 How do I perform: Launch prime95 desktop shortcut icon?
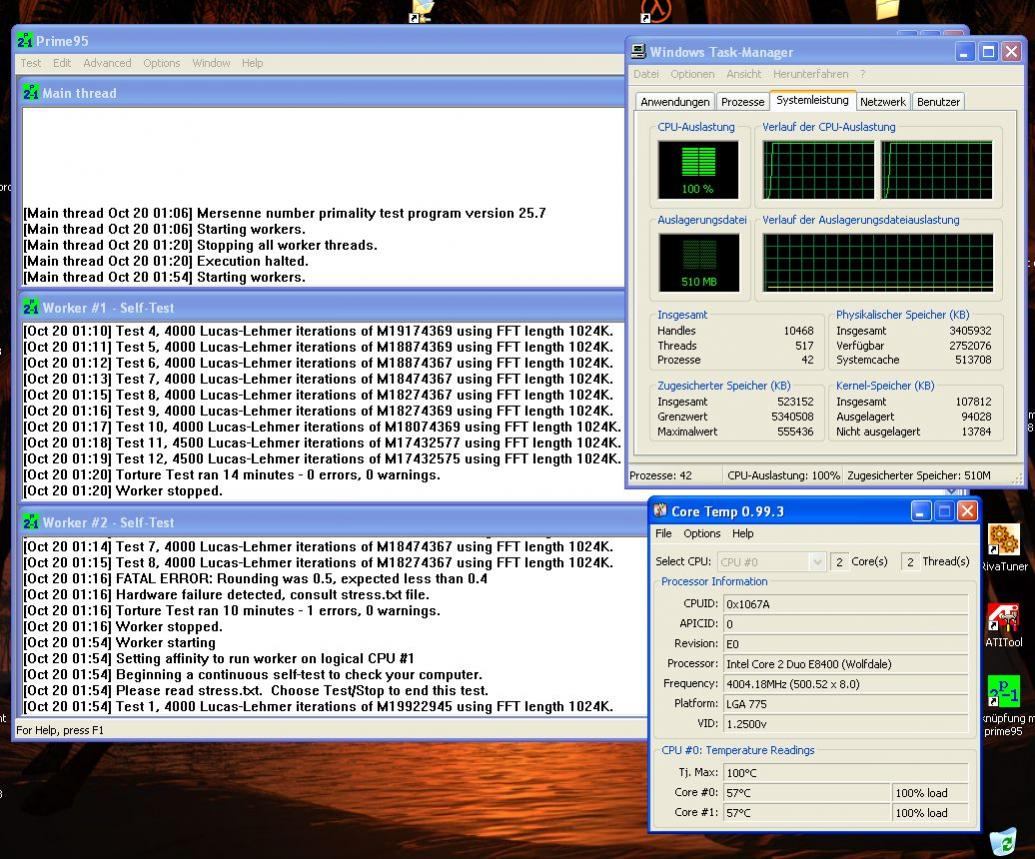coord(1003,693)
